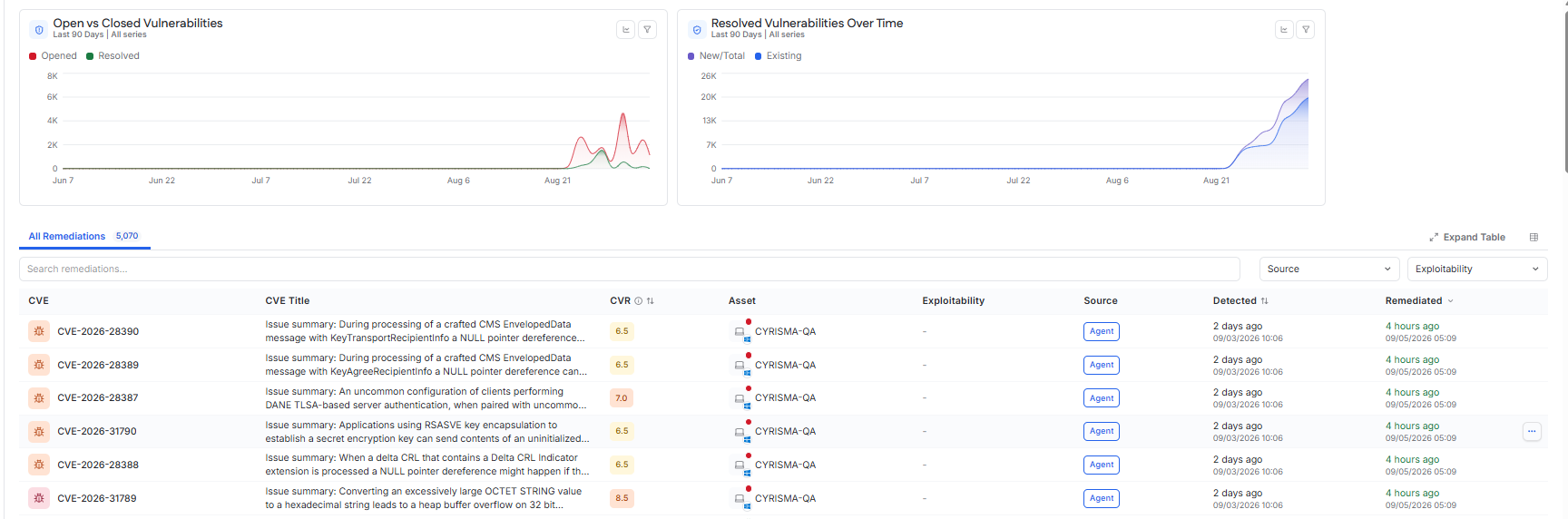Expand the Remediated column chevron
Image resolution: width=1568 pixels, height=519 pixels.
(x=1450, y=301)
